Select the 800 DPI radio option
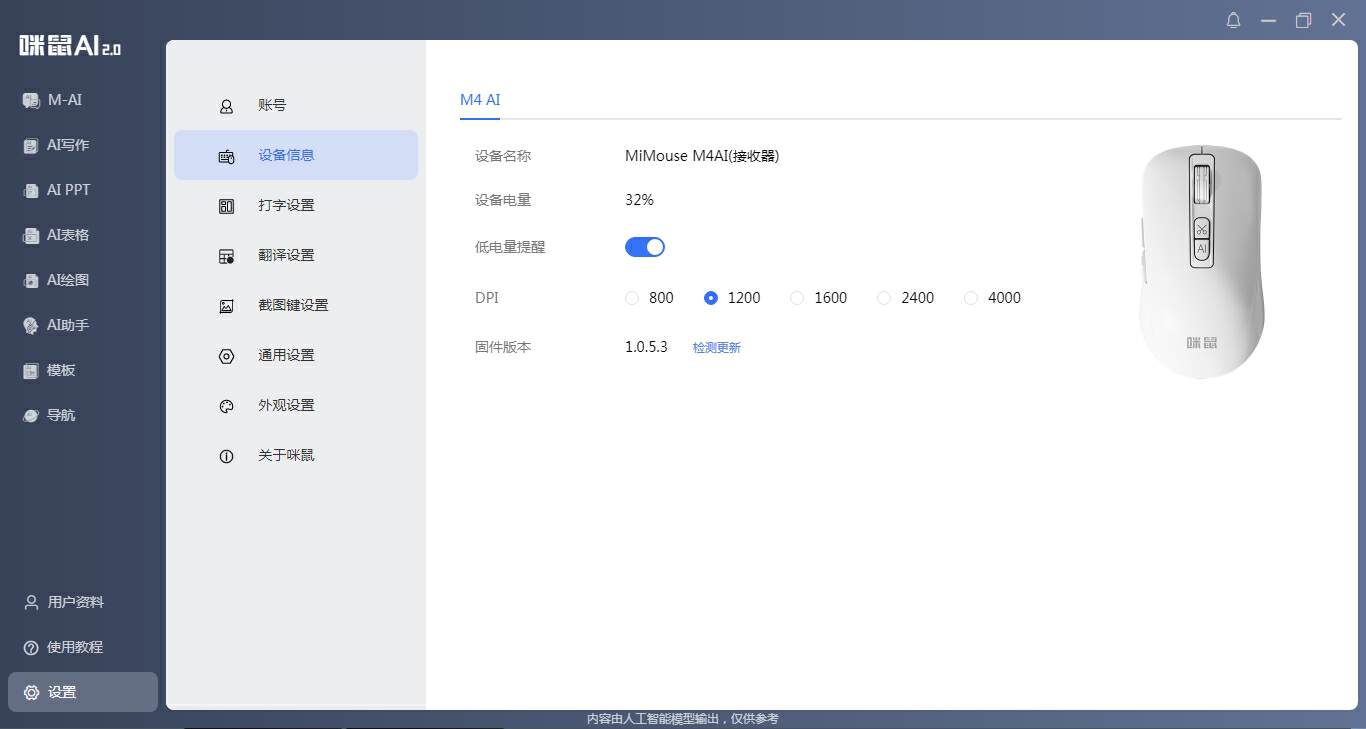This screenshot has width=1366, height=729. pyautogui.click(x=632, y=298)
